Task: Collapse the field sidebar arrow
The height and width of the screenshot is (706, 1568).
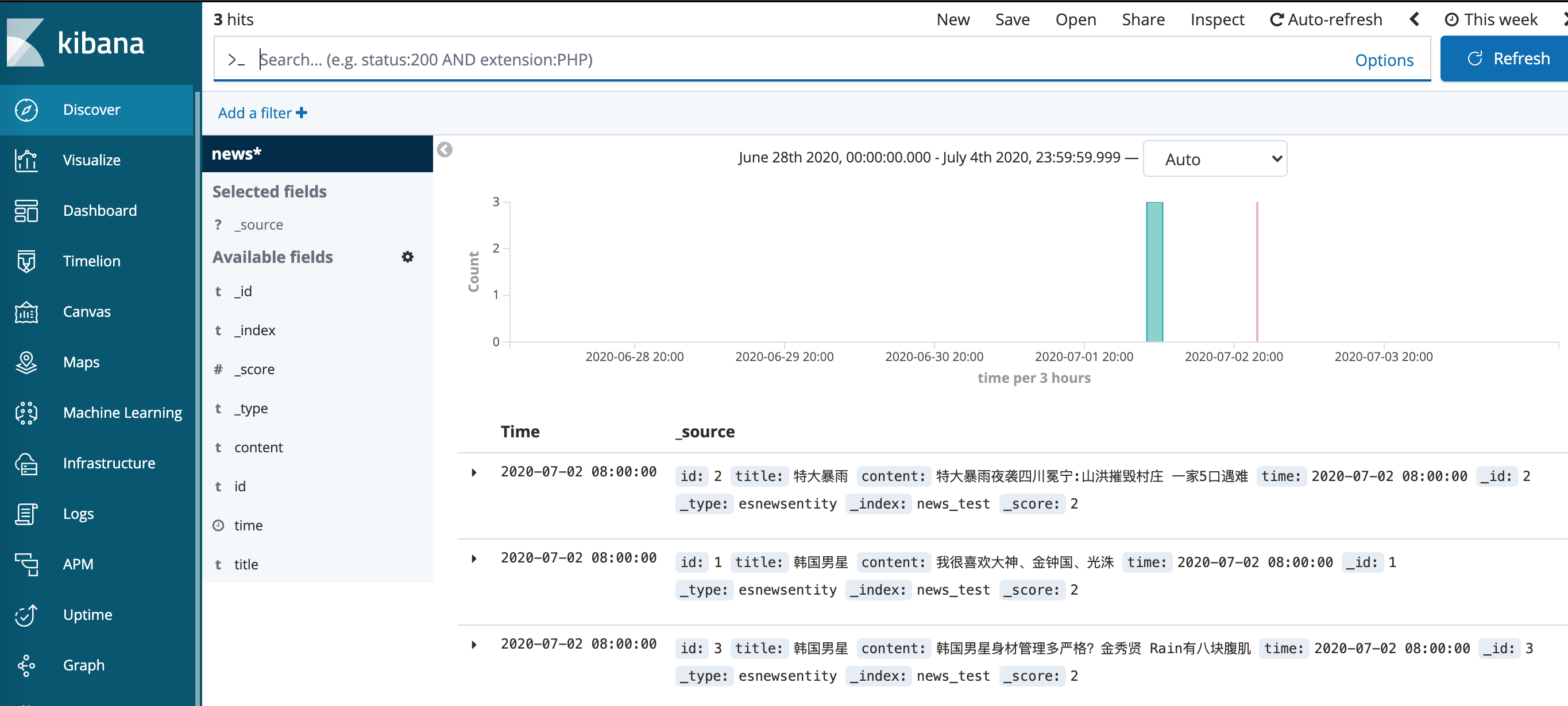Action: click(x=445, y=150)
